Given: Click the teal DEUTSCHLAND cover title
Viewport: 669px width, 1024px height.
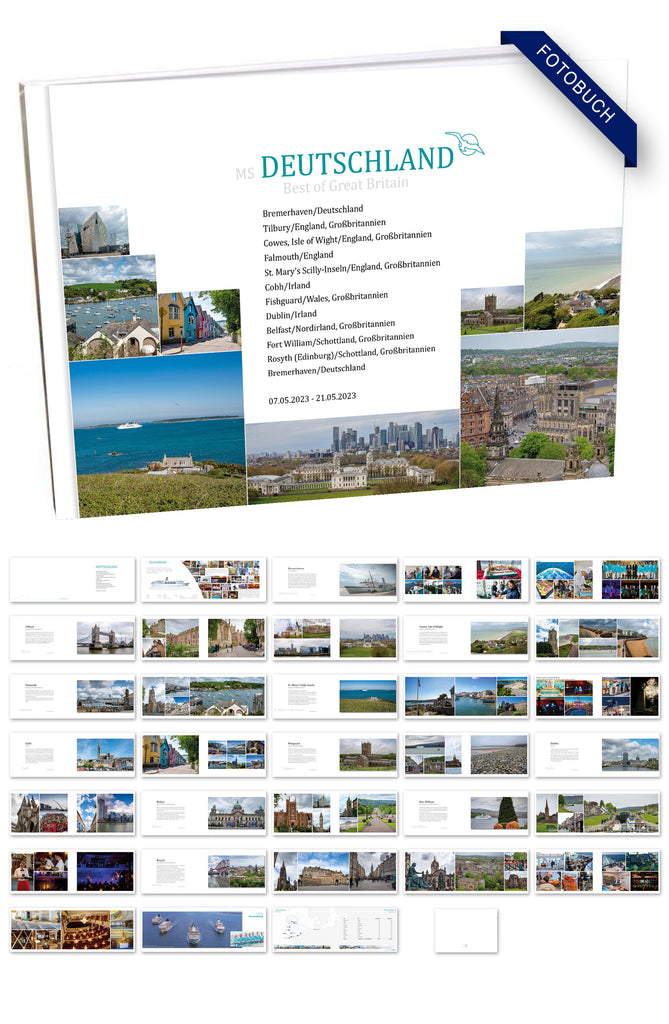Looking at the screenshot, I should (357, 161).
